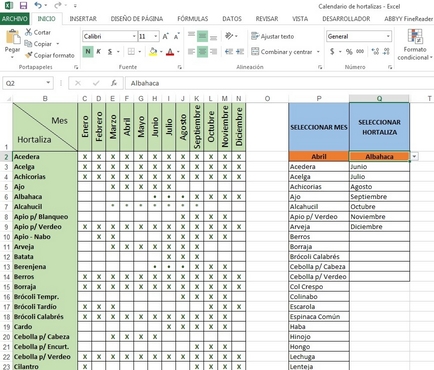Viewport: 434px width, 370px height.
Task: Enable Ajustar texto wrap
Action: [272, 36]
